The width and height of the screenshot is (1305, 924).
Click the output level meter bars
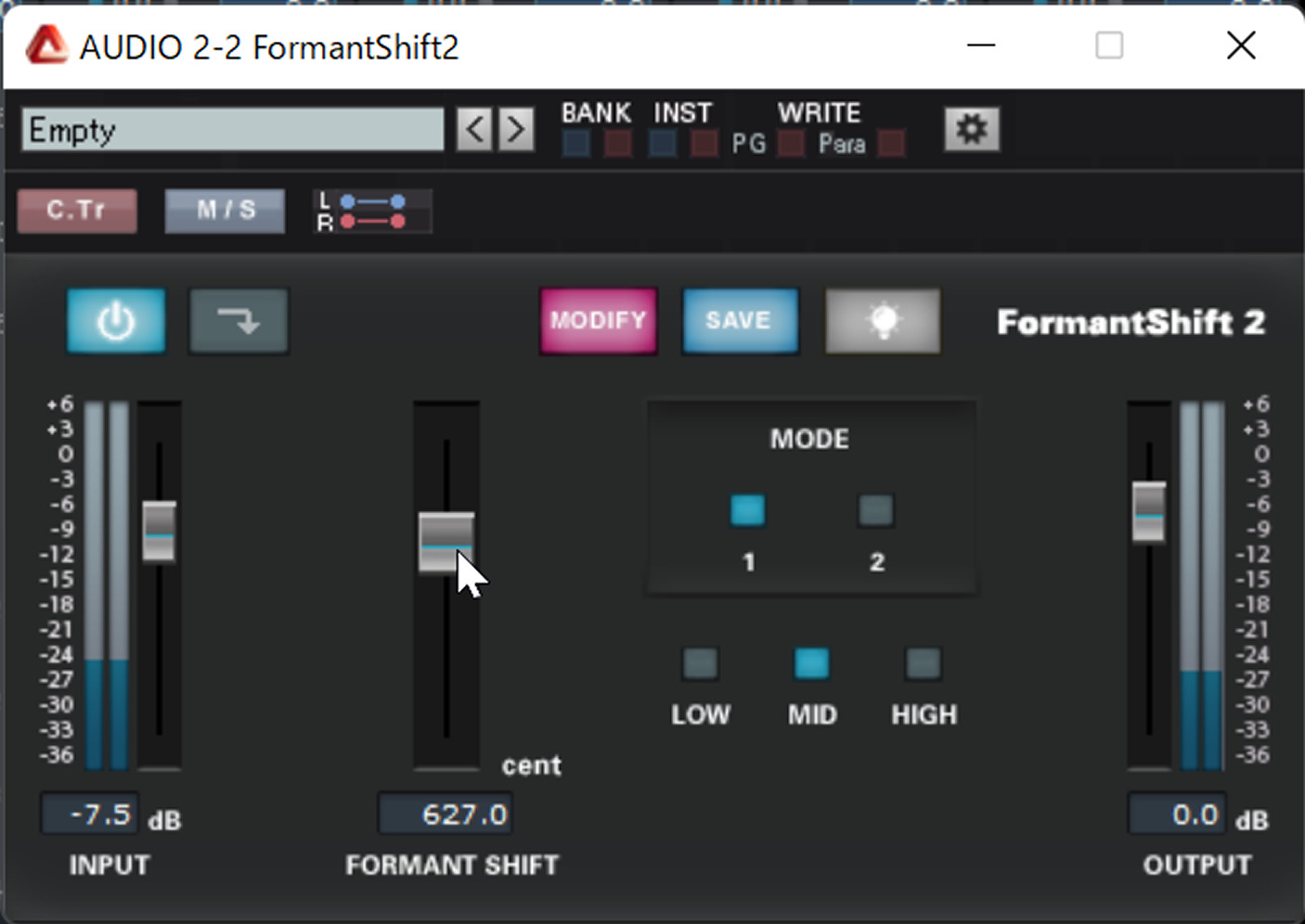[1202, 584]
